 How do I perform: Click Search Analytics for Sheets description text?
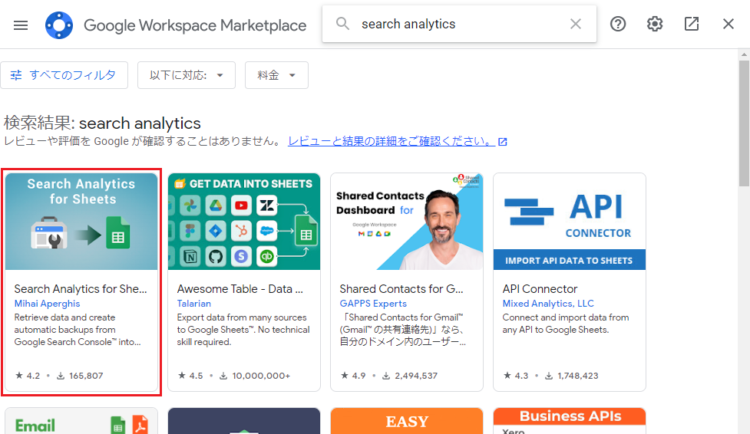(77, 330)
